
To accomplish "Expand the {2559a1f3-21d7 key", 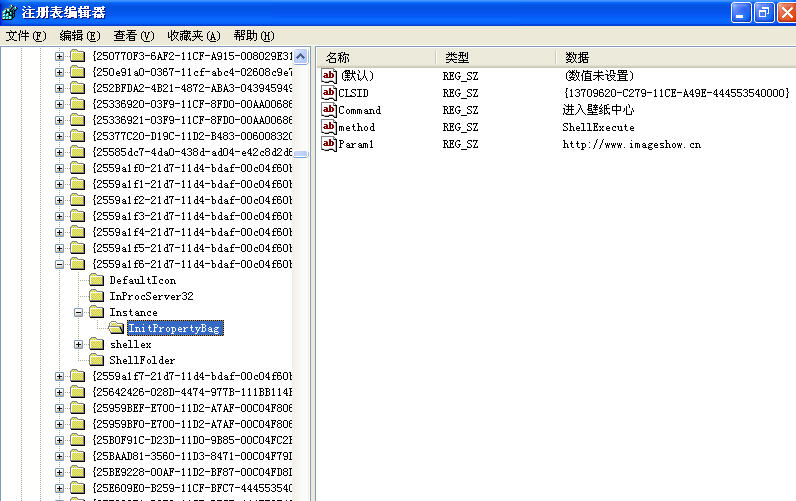I will (59, 216).
